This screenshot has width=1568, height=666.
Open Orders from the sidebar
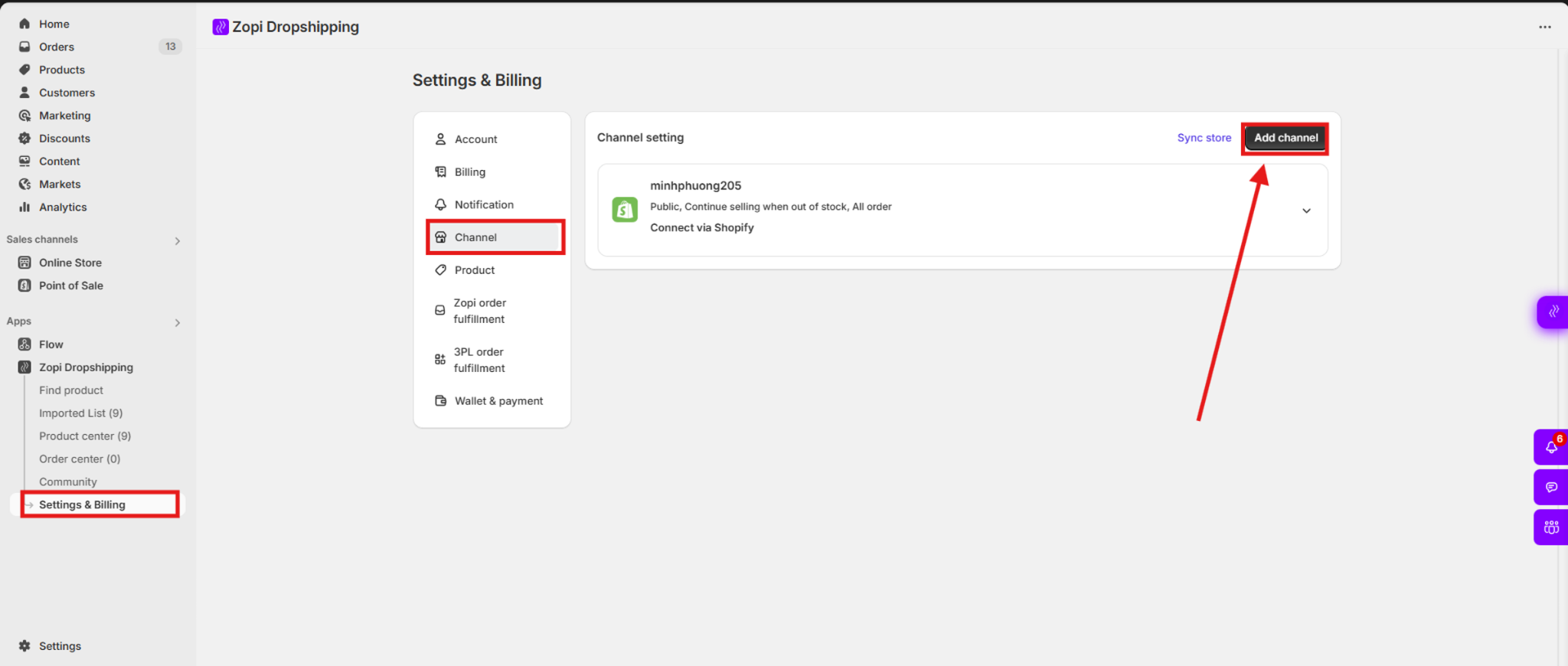(57, 47)
